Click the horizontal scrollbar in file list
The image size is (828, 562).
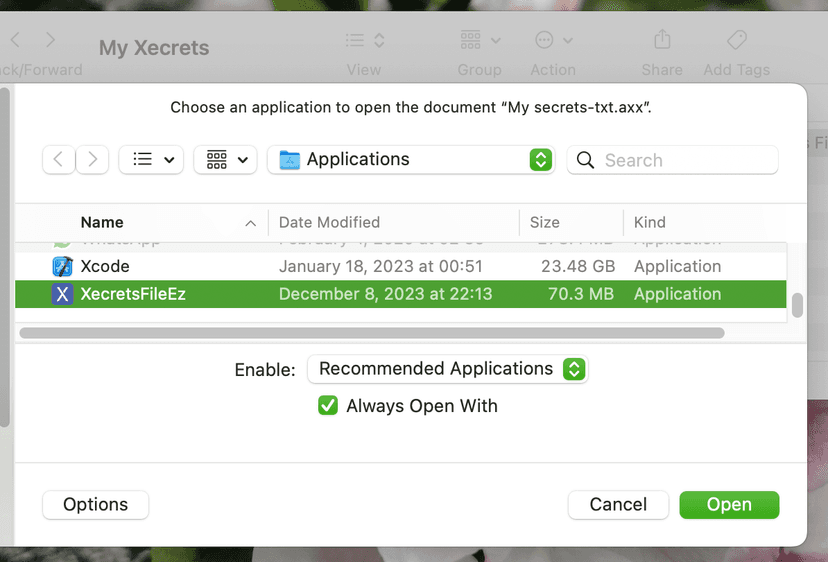pos(371,332)
